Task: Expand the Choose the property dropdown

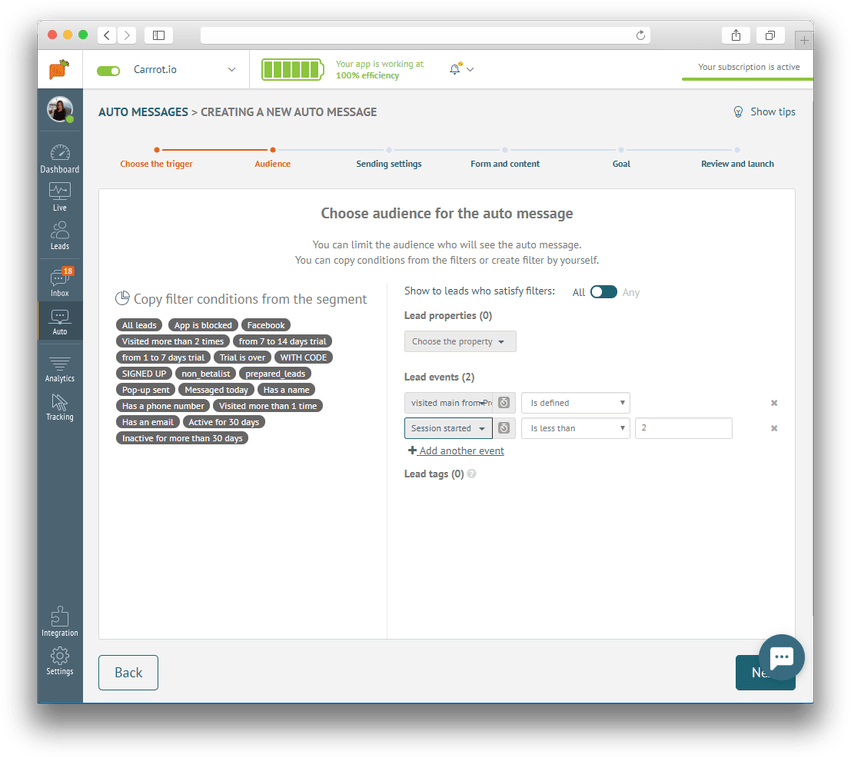Action: (x=460, y=342)
